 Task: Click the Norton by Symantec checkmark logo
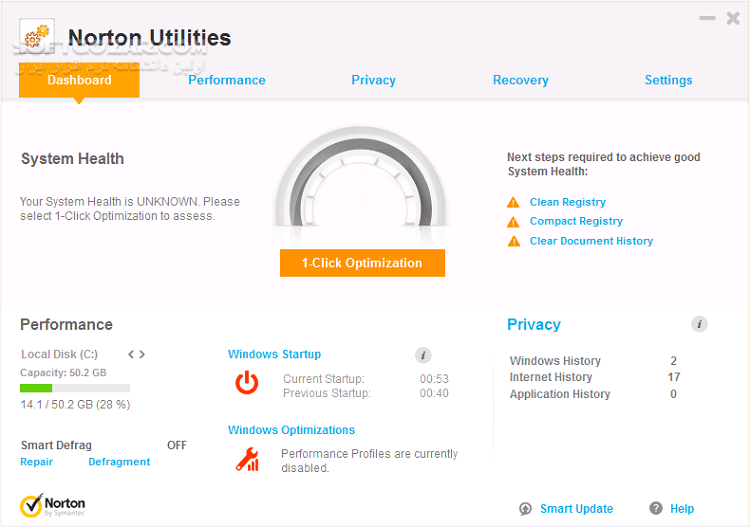coord(53,505)
